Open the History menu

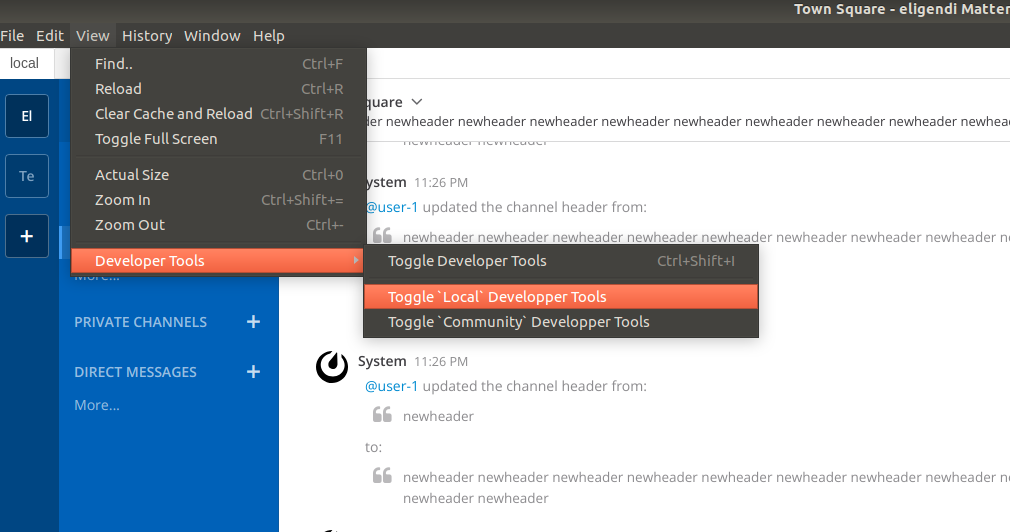coord(147,36)
